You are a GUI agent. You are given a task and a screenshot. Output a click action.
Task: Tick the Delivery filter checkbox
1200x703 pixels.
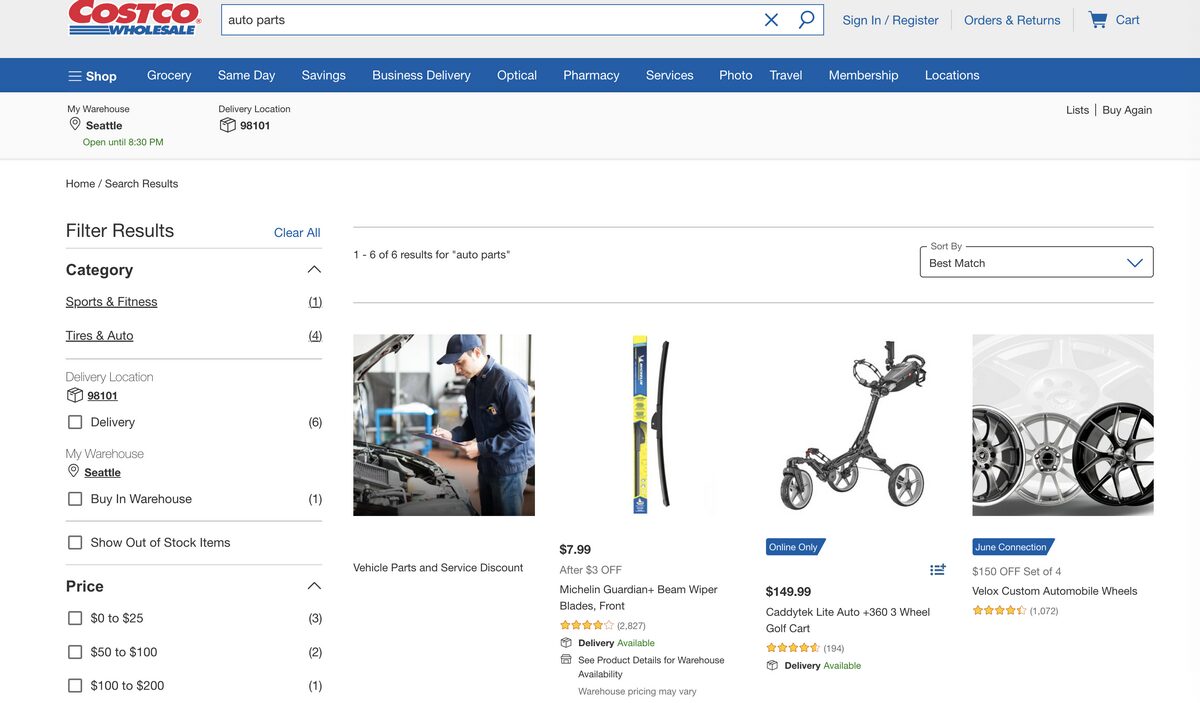point(75,422)
